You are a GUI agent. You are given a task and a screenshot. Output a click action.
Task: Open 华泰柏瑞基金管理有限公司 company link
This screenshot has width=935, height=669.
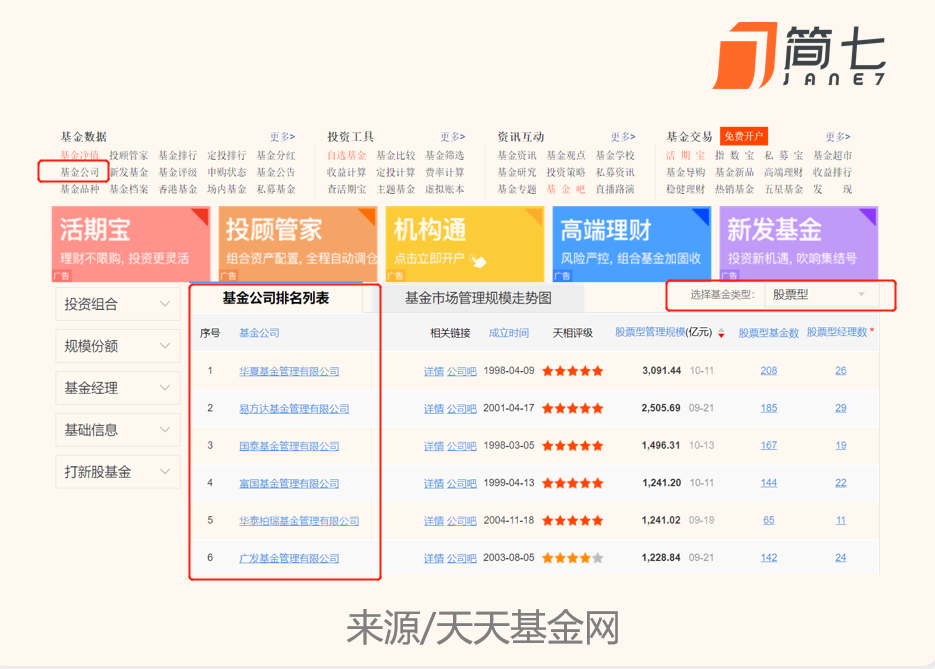299,521
